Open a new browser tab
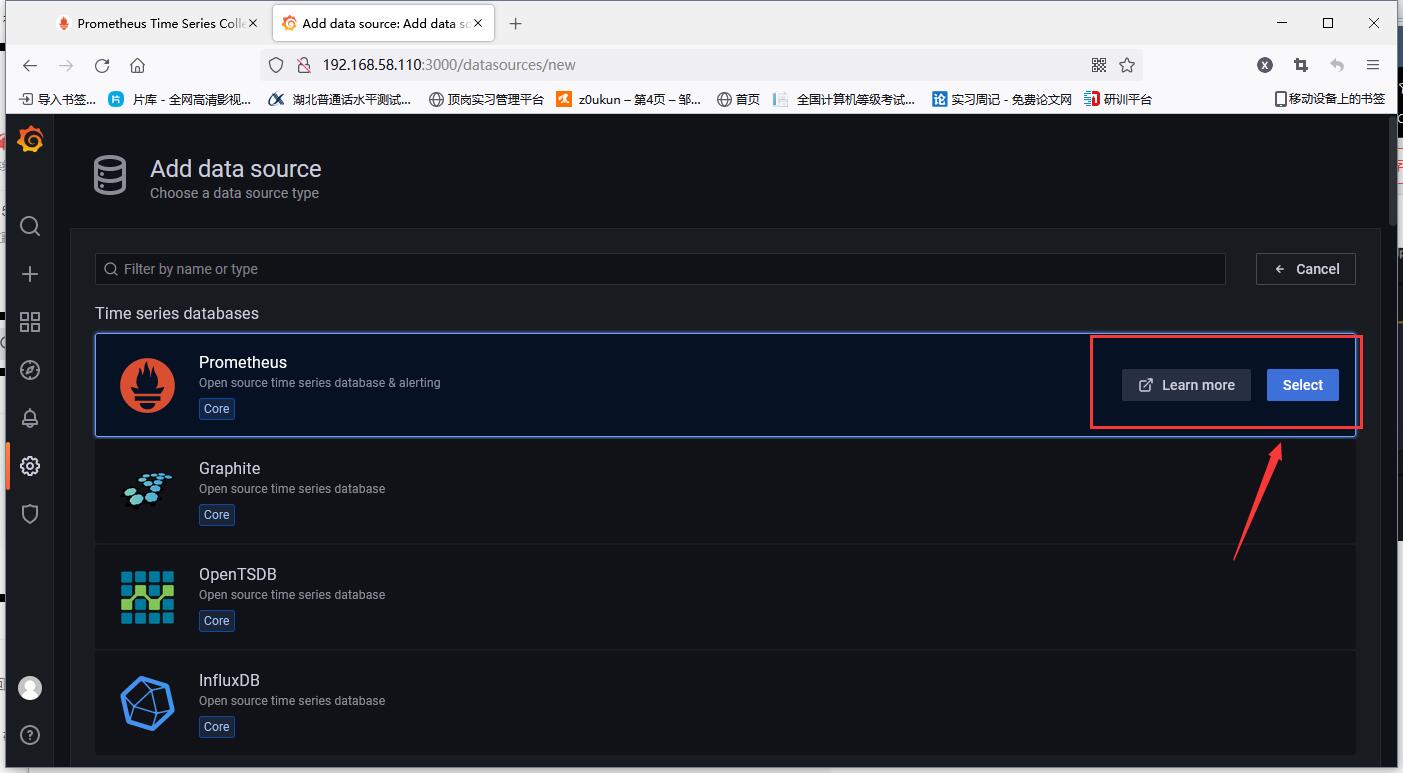This screenshot has width=1403, height=773. tap(516, 23)
